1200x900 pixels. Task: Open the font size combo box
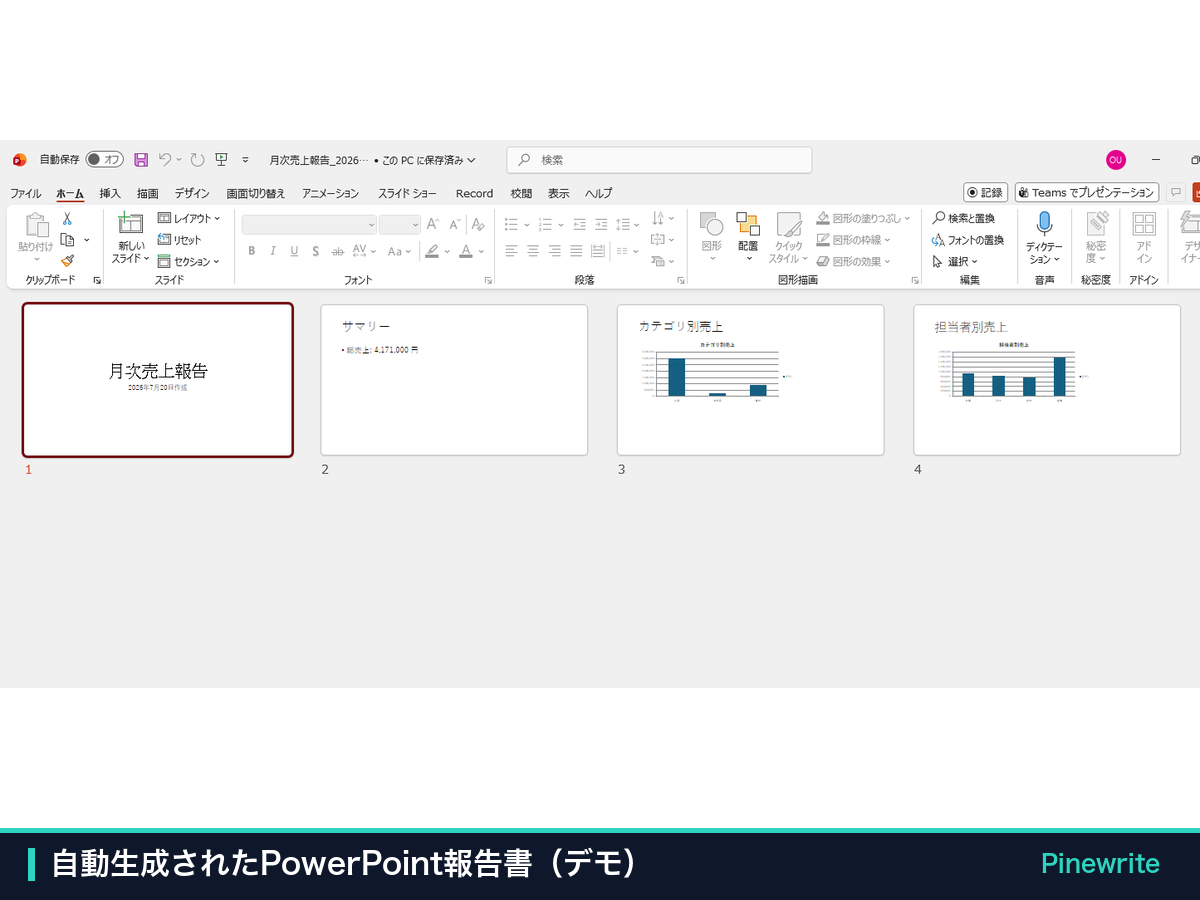click(400, 225)
